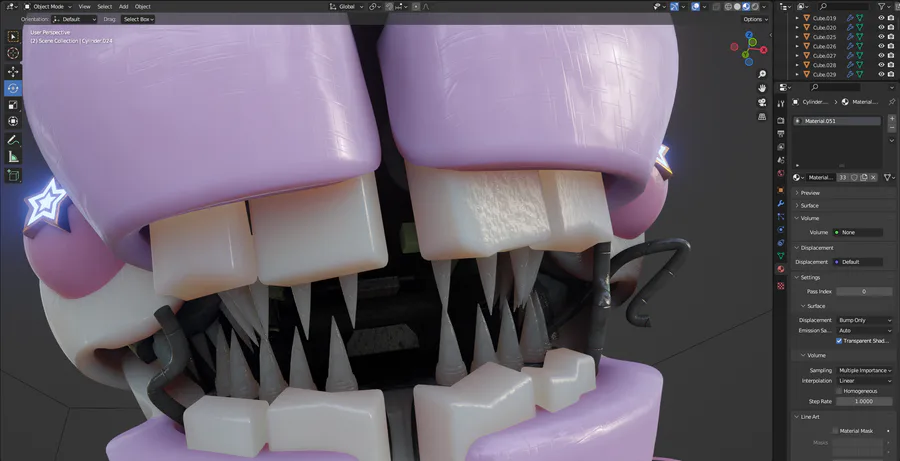Open the viewport Options popover
The width and height of the screenshot is (900, 461).
click(755, 19)
